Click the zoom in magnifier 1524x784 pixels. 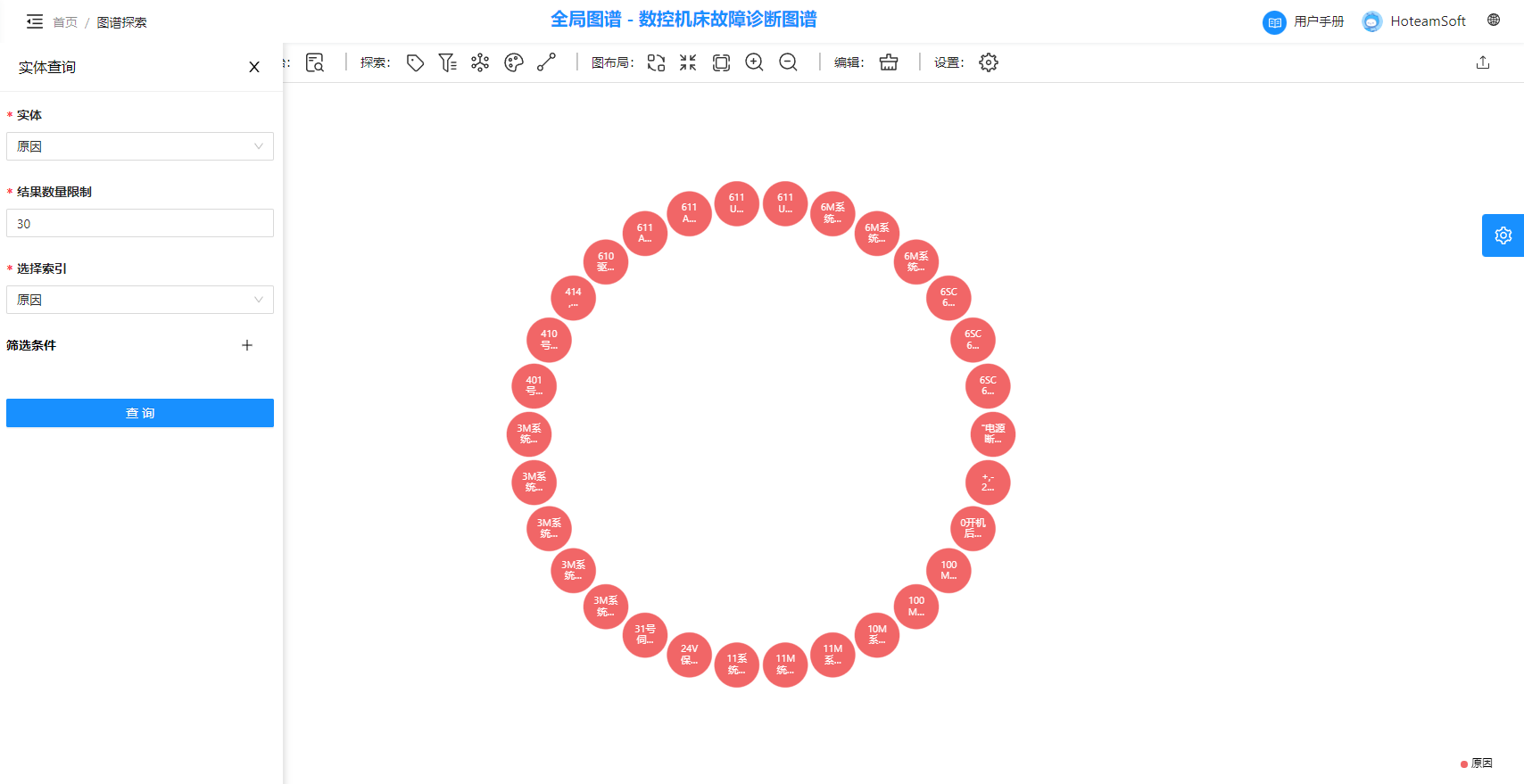point(754,62)
